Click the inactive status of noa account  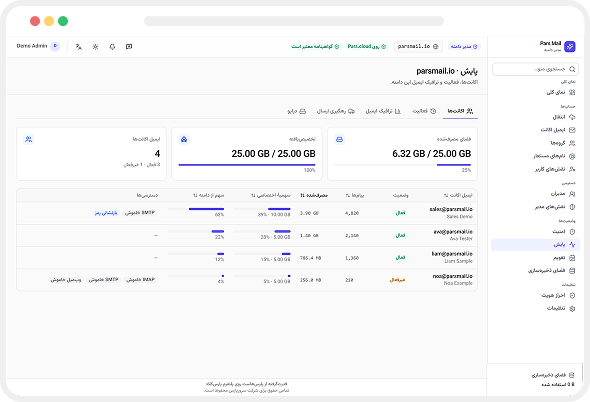(x=397, y=280)
